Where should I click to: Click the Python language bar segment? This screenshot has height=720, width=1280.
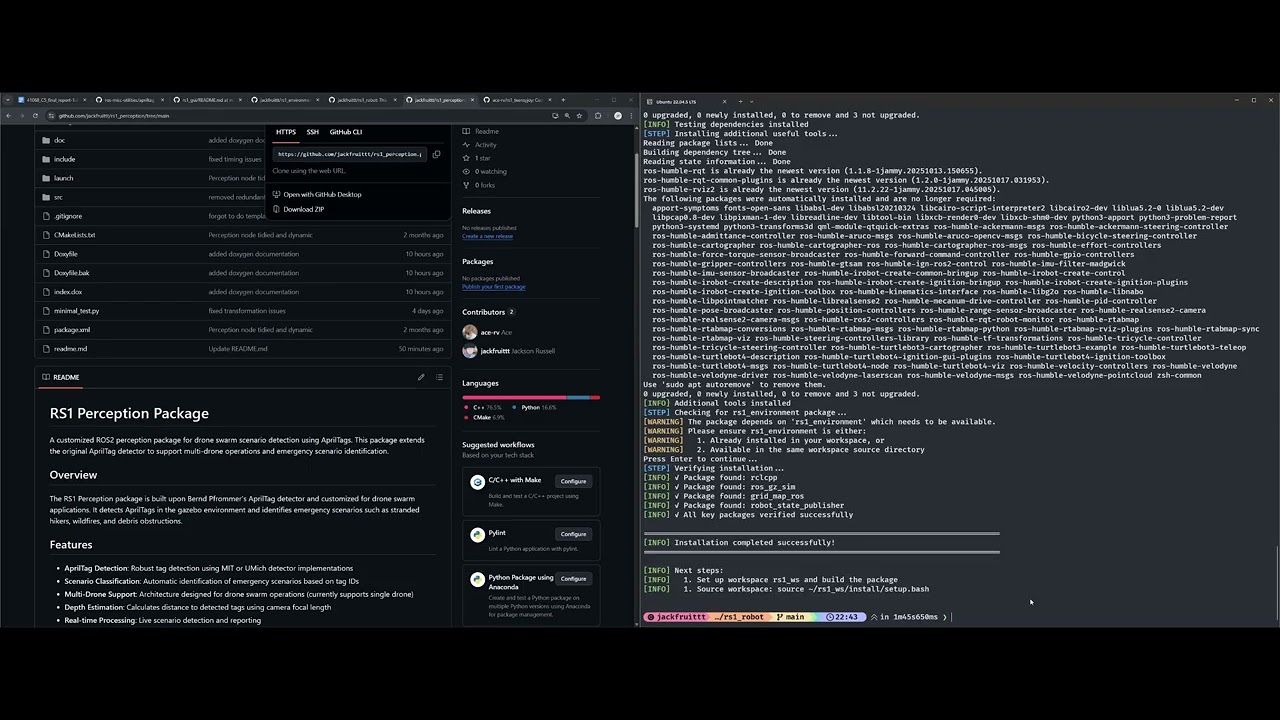[579, 397]
